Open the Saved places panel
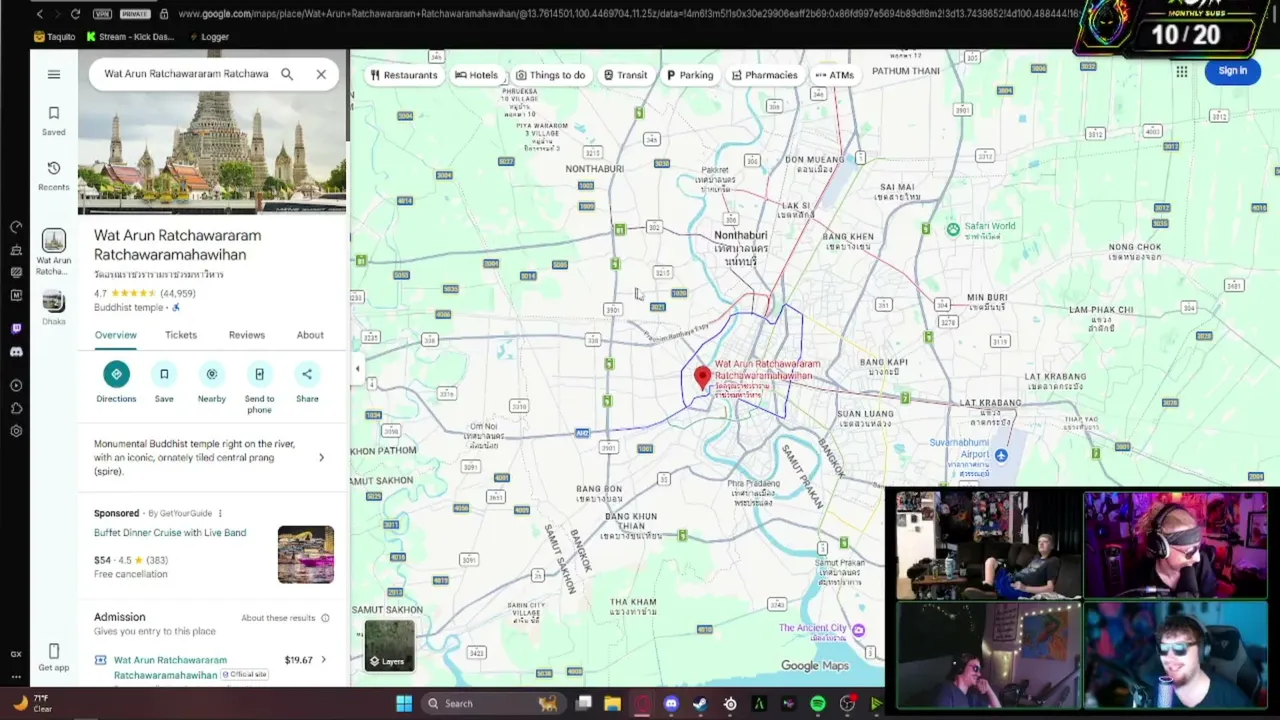The height and width of the screenshot is (720, 1280). pos(54,120)
